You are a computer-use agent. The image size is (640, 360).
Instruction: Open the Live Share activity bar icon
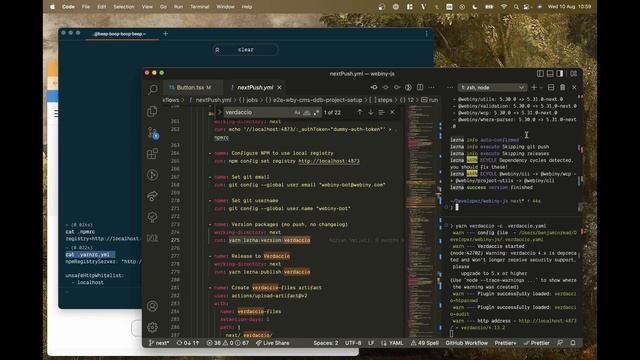tap(153, 196)
